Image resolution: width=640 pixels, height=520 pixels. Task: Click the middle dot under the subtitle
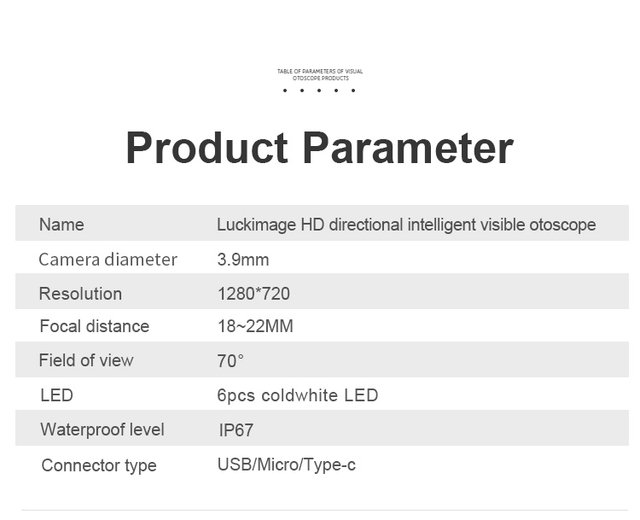[x=319, y=91]
